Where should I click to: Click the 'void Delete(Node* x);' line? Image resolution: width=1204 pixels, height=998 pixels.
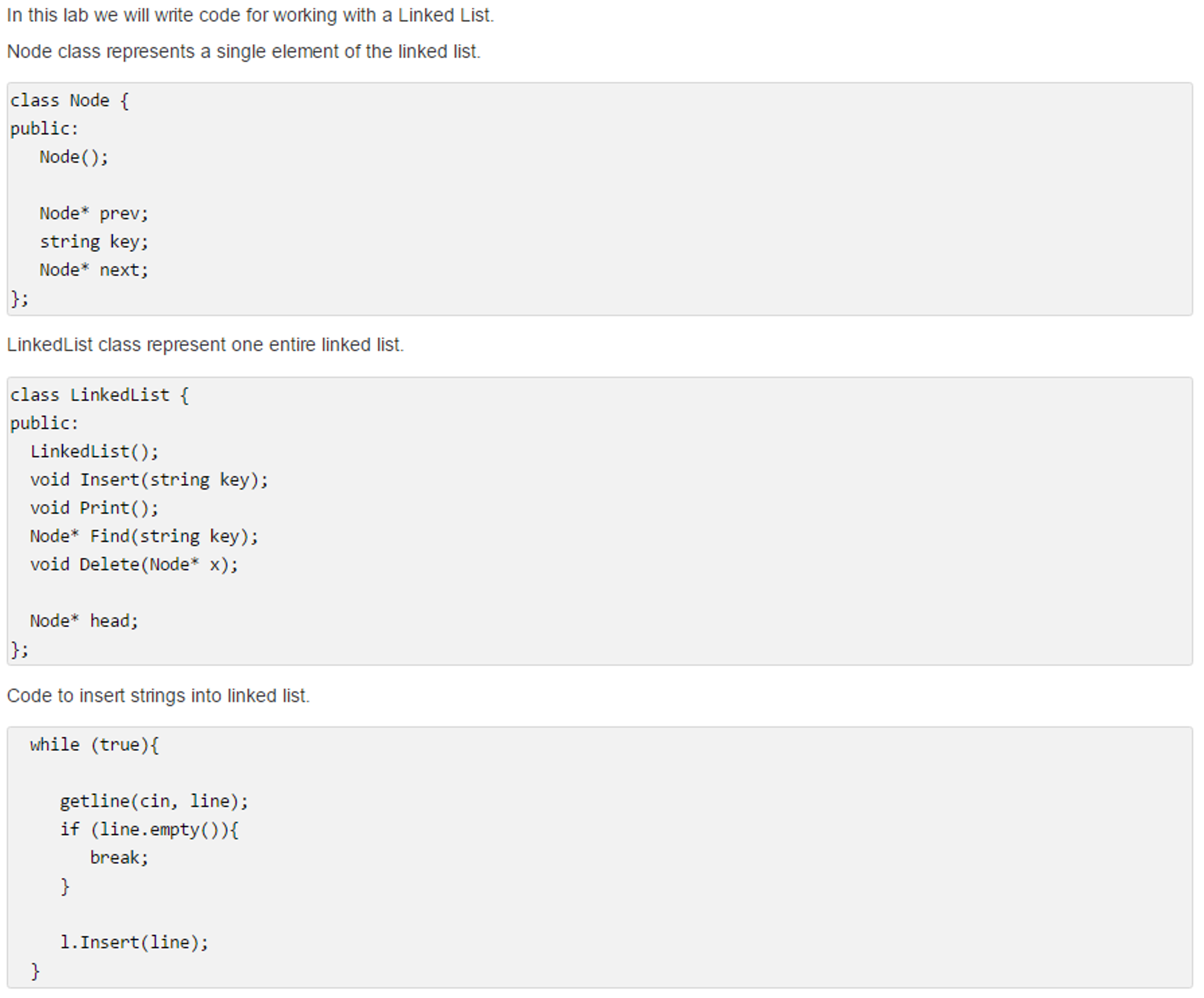[134, 564]
